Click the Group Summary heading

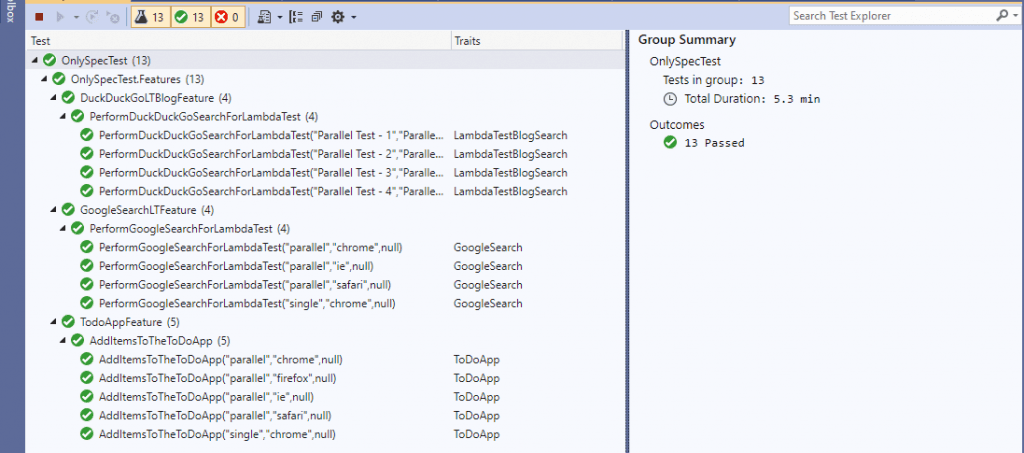point(687,40)
